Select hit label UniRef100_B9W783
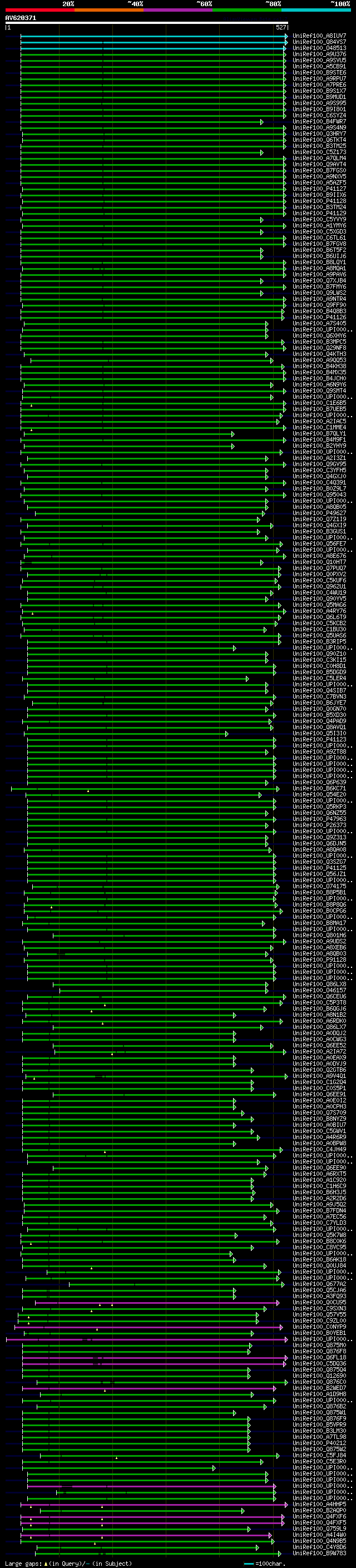Viewport: 356px width, 1568px height. [319, 1553]
